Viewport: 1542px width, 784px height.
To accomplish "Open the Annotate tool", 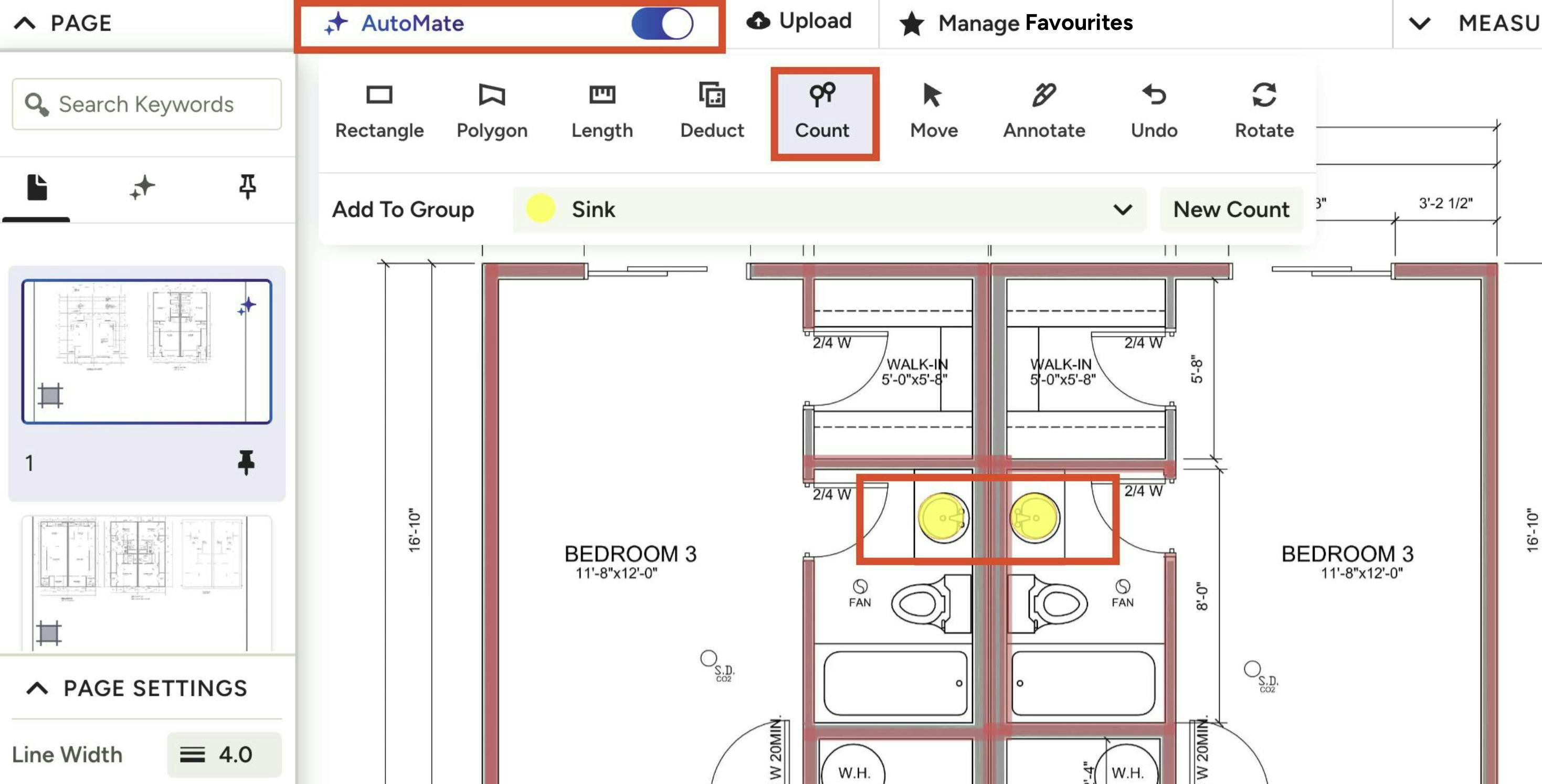I will [x=1043, y=111].
